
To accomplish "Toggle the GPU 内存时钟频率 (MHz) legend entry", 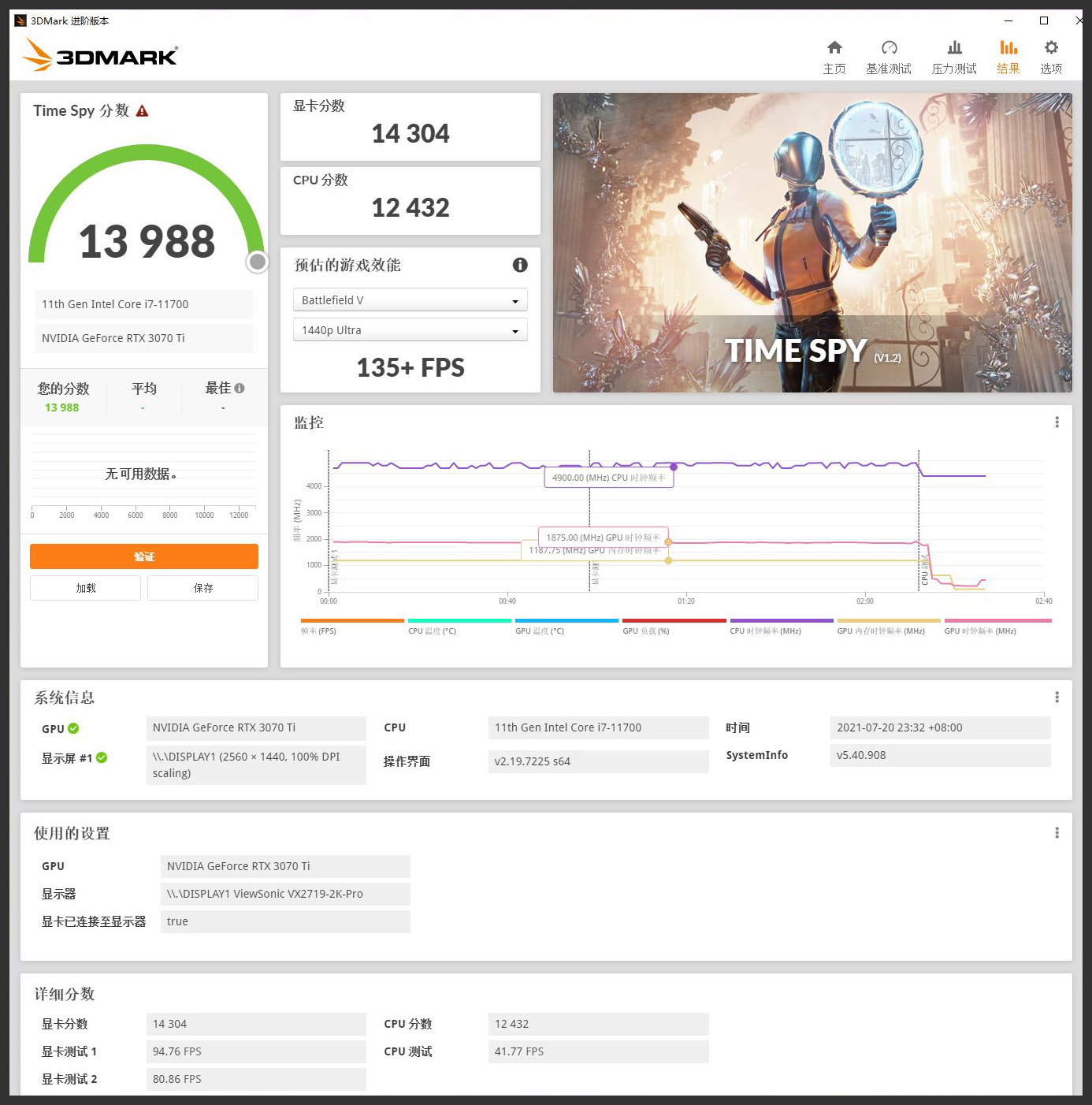I will click(888, 627).
